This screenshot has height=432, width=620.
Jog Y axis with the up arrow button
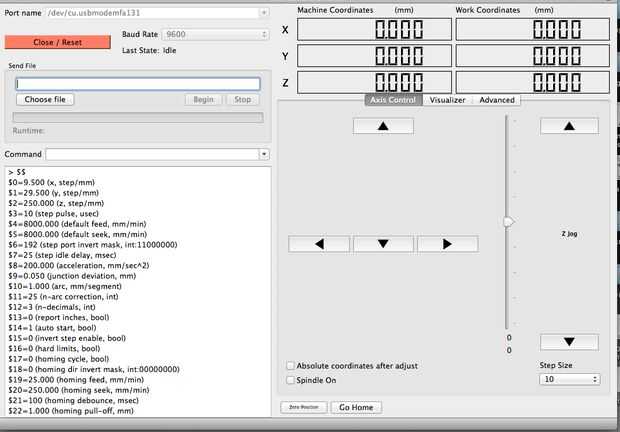coord(383,126)
